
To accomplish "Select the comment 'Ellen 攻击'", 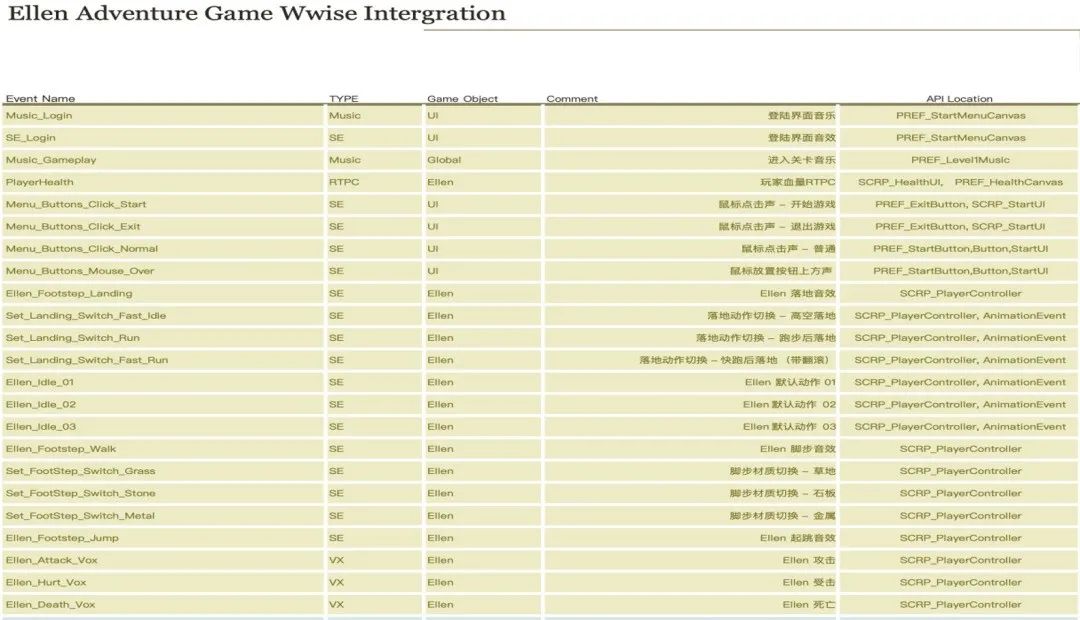I will pos(809,560).
